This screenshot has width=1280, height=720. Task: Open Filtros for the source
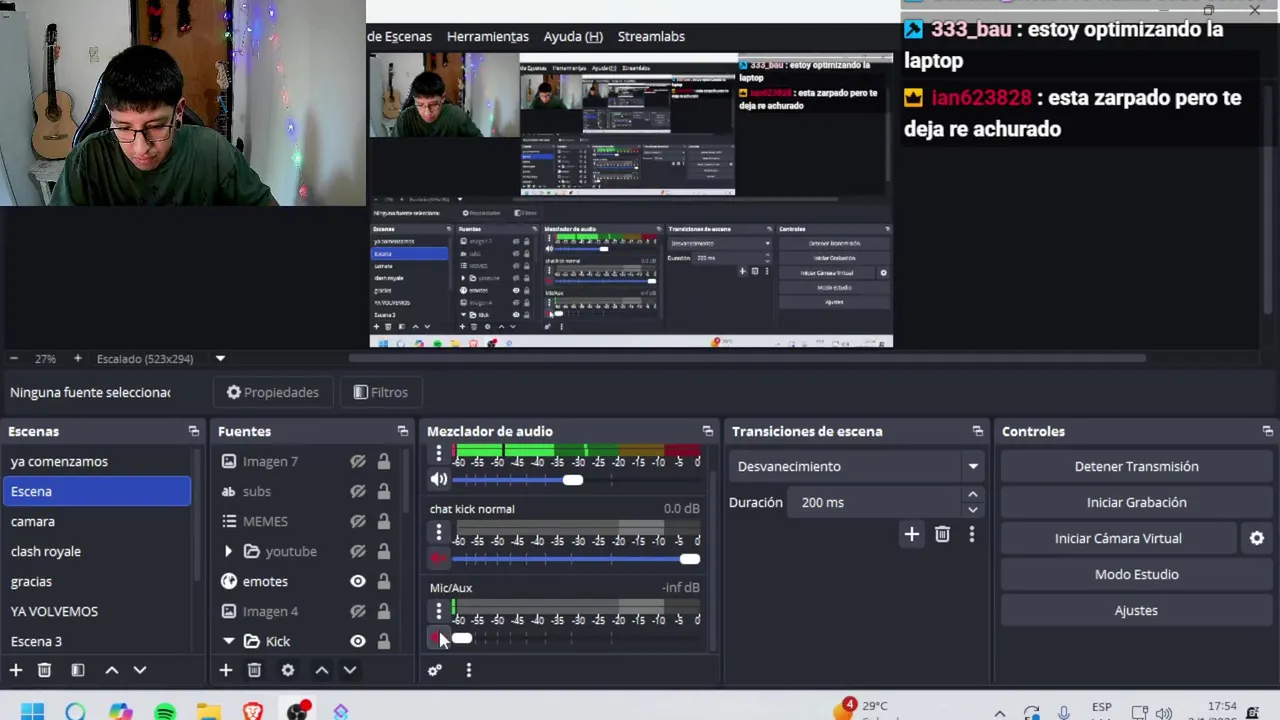pos(380,392)
